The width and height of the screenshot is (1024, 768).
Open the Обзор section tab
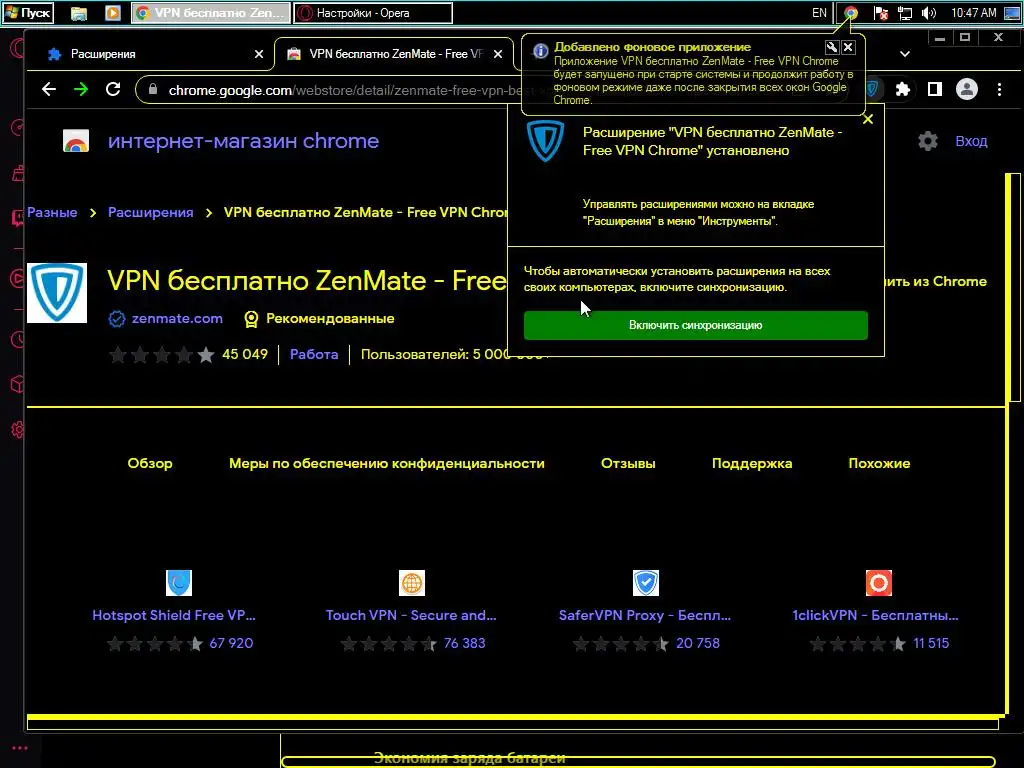(150, 463)
